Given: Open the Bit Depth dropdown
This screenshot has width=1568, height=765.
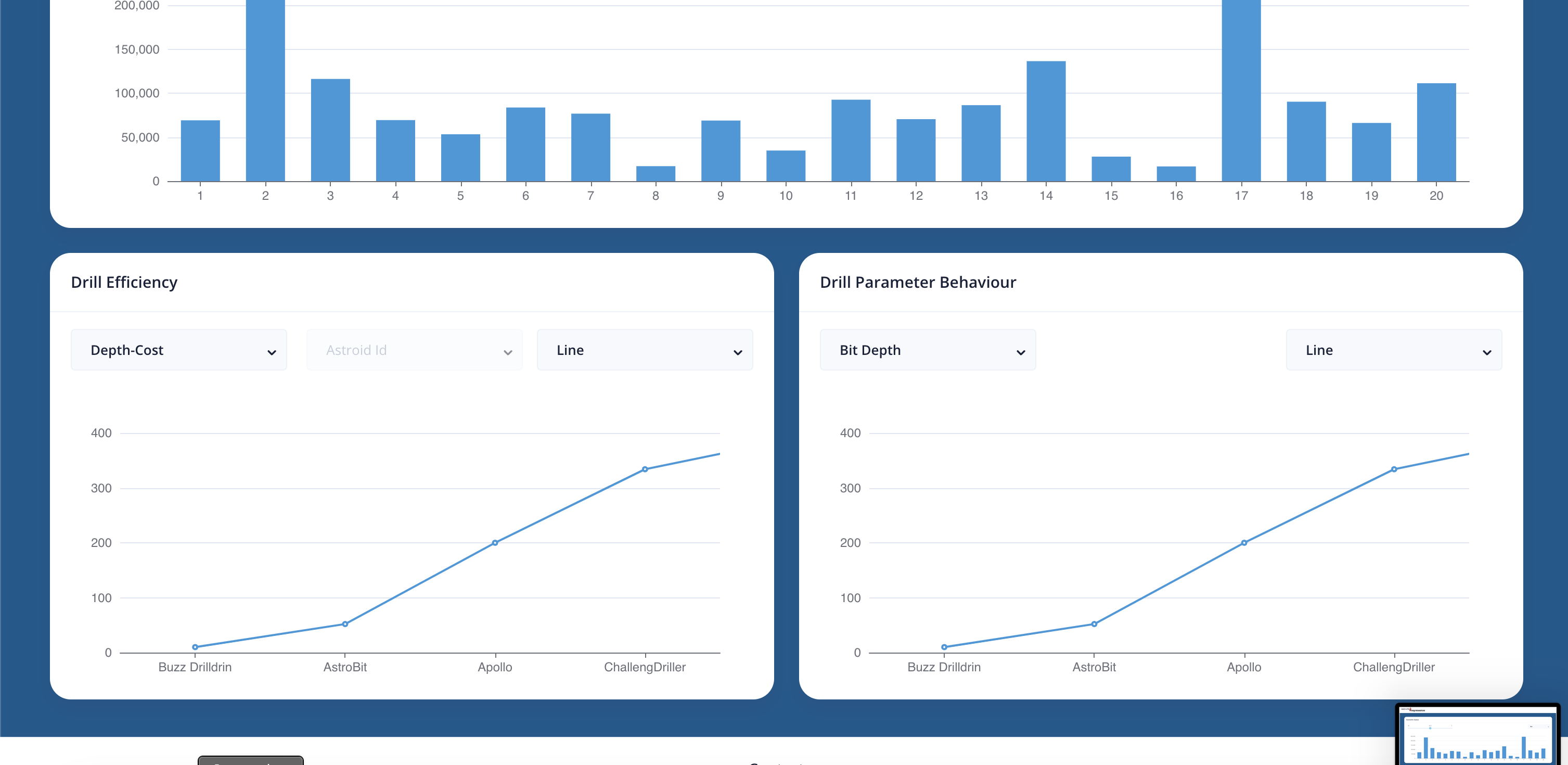Looking at the screenshot, I should click(927, 350).
